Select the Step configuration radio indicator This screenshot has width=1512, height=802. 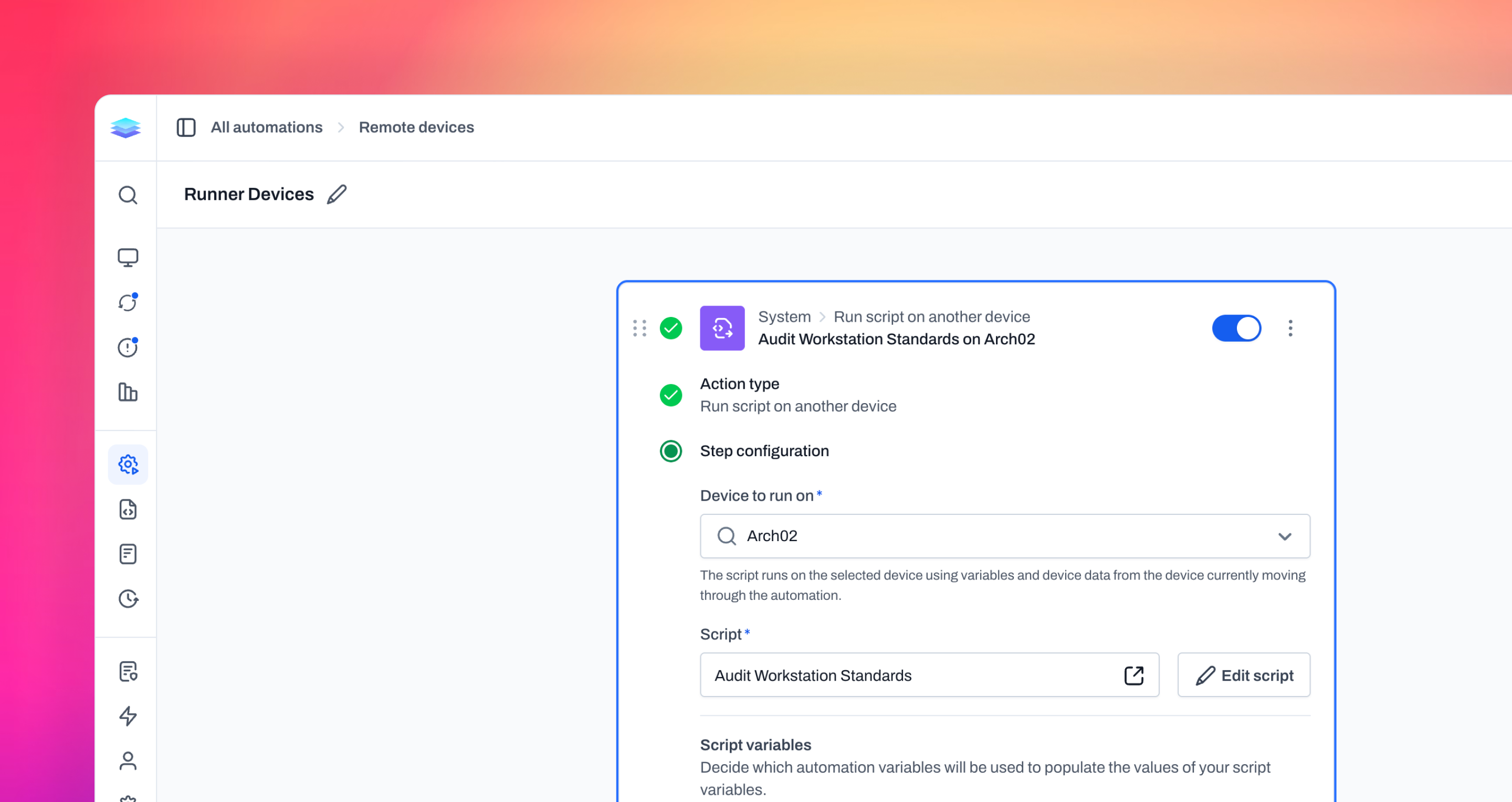671,450
